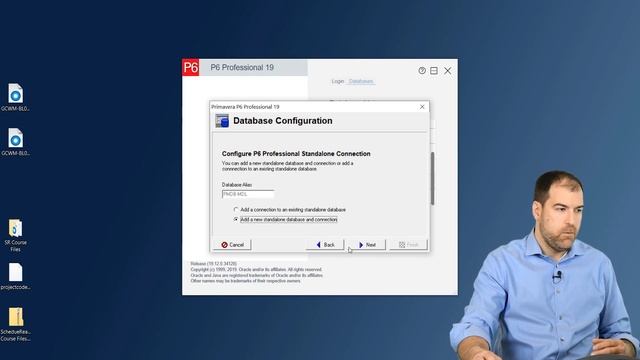The width and height of the screenshot is (640, 360).
Task: Close the Primavera P6 Professional 19 dialog
Action: (x=422, y=107)
